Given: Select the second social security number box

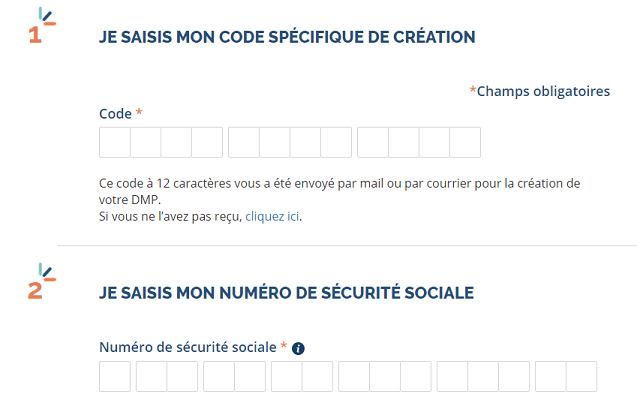Looking at the screenshot, I should [151, 376].
